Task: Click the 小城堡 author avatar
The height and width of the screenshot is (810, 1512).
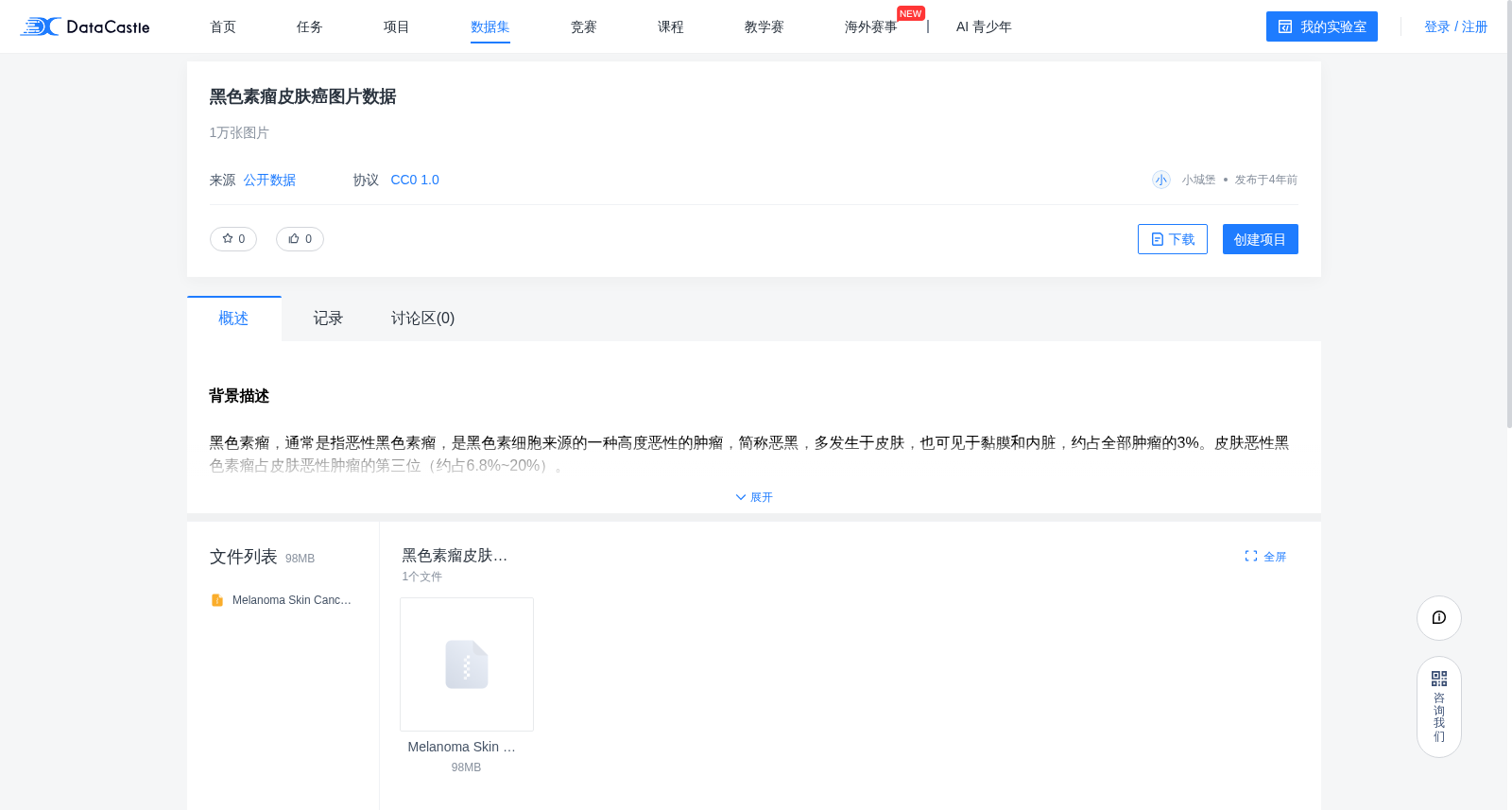Action: [1161, 180]
